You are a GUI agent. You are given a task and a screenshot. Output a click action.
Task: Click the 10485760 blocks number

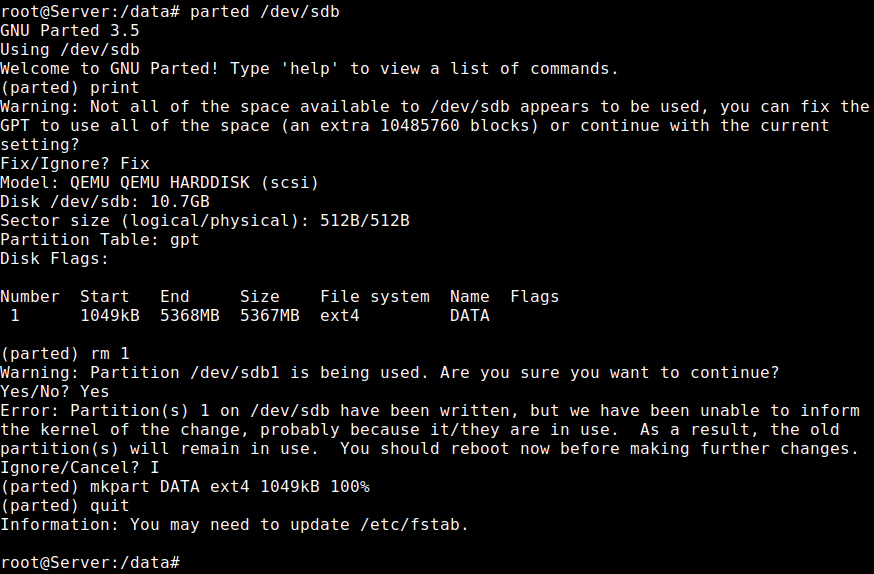click(x=420, y=125)
